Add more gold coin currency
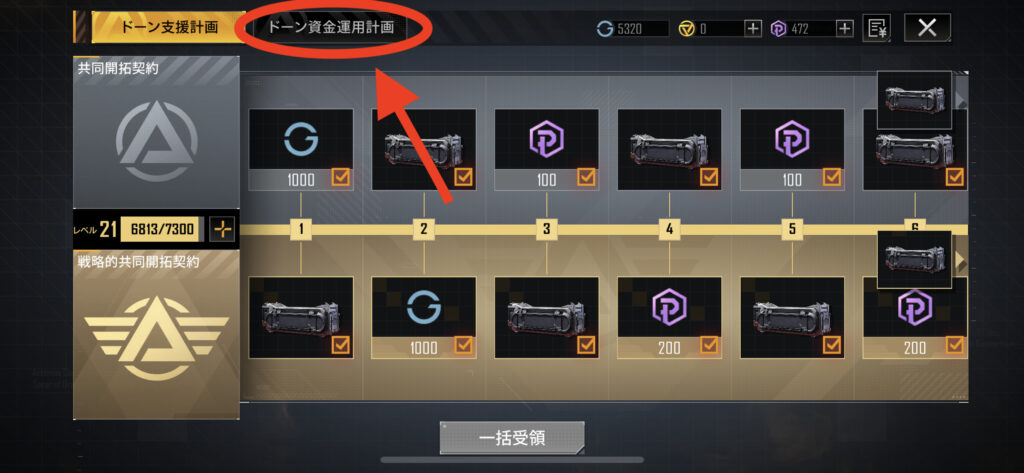This screenshot has width=1024, height=473. [x=754, y=28]
